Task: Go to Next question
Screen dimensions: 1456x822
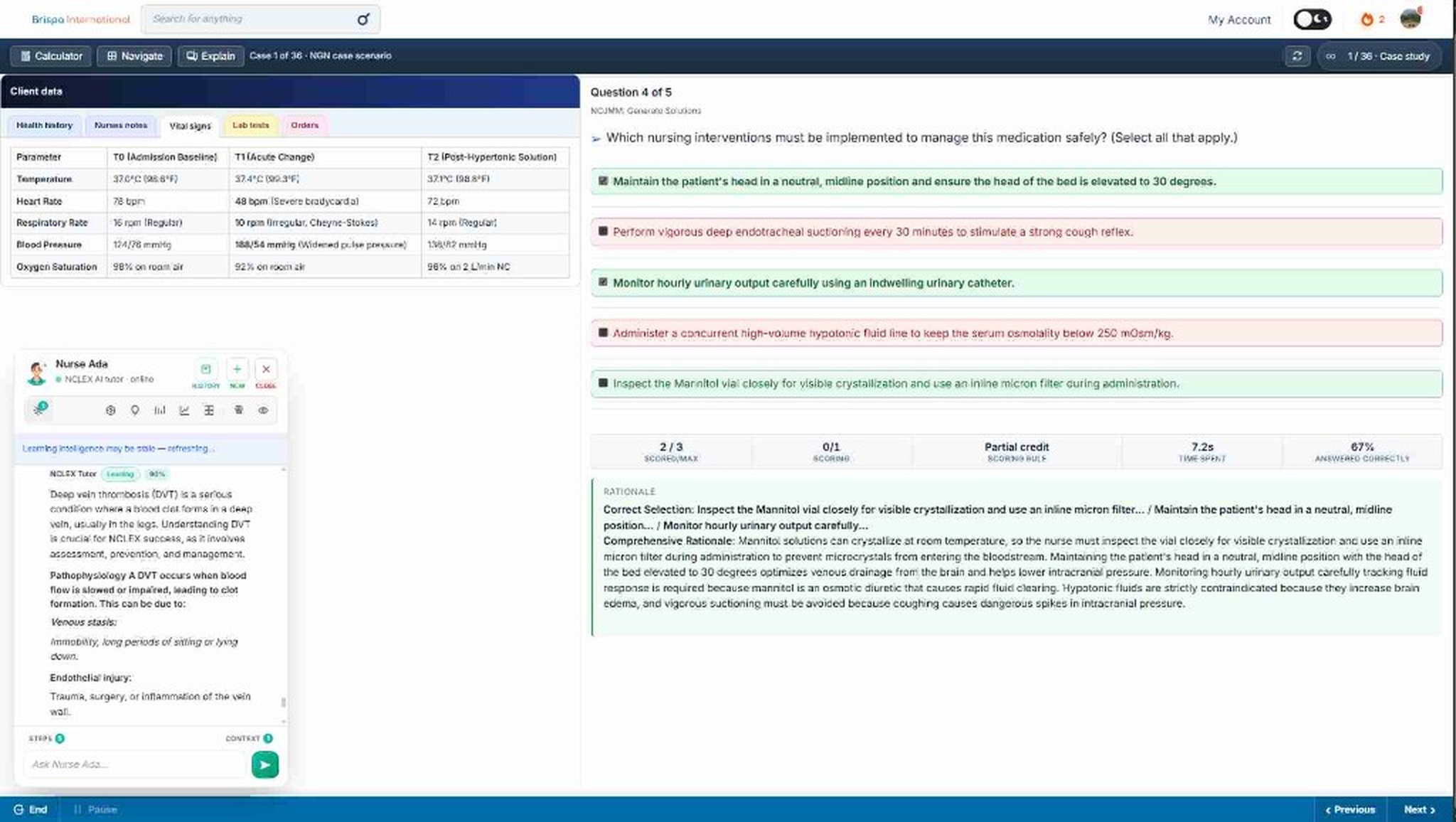Action: [x=1419, y=809]
